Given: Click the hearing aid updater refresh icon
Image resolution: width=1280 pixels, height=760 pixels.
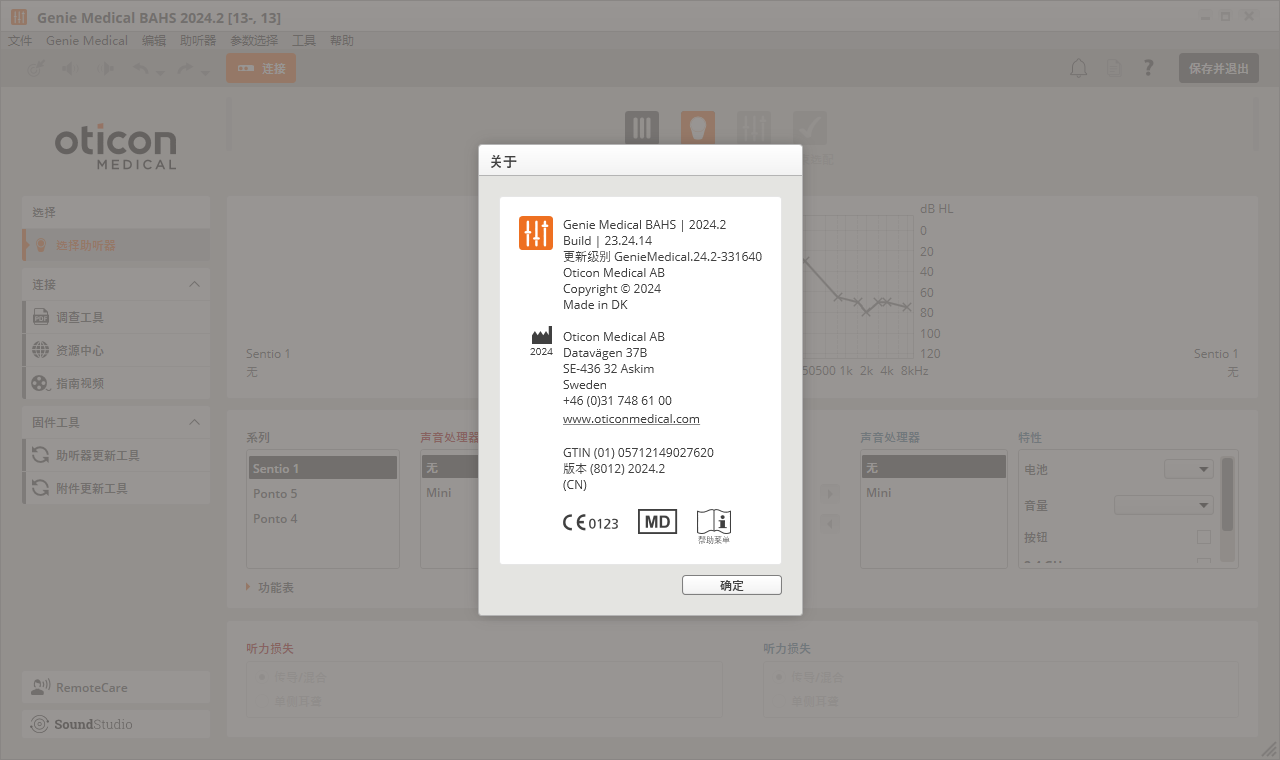Looking at the screenshot, I should (x=40, y=455).
